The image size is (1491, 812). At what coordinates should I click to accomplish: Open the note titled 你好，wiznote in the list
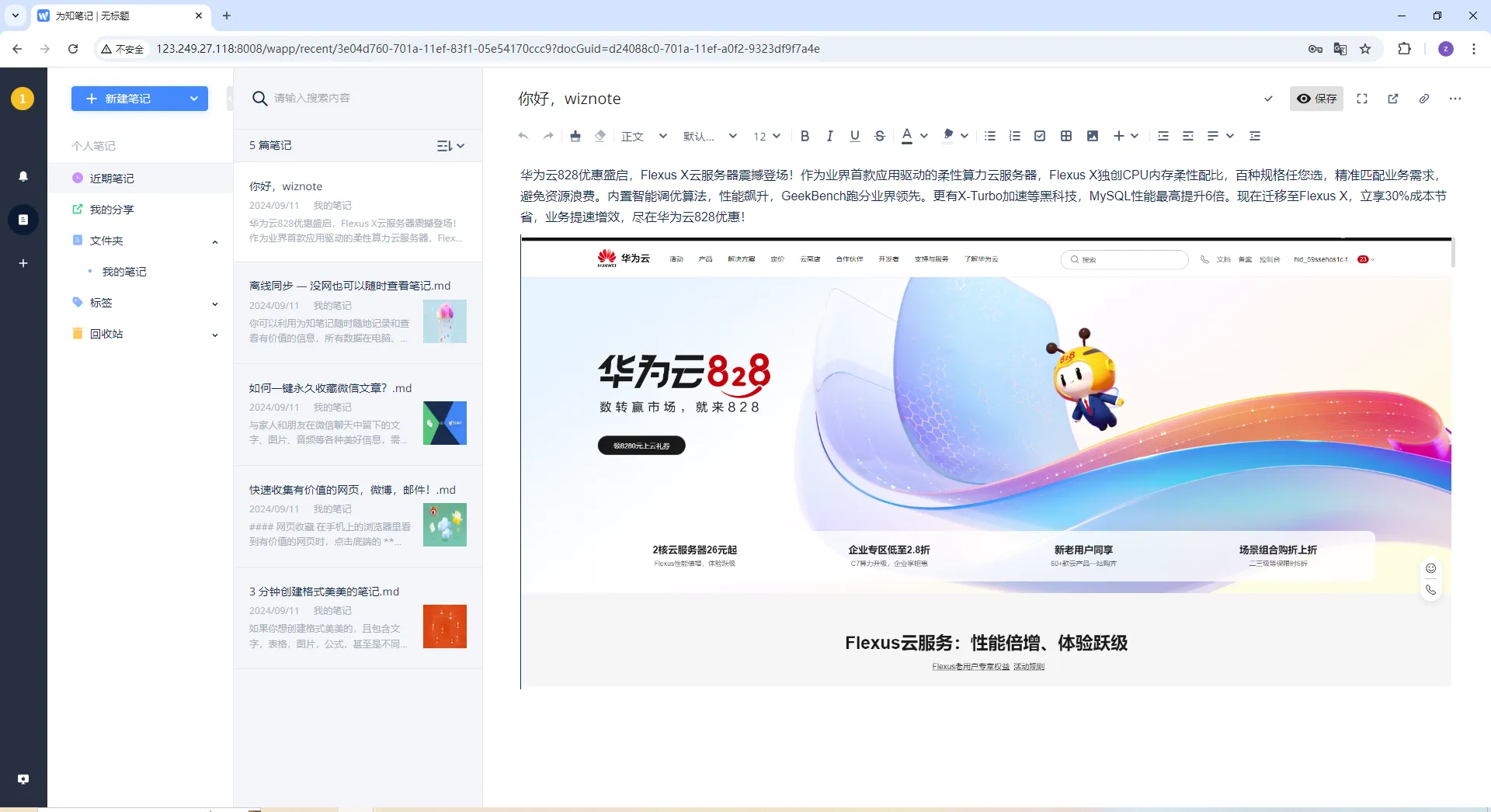358,212
